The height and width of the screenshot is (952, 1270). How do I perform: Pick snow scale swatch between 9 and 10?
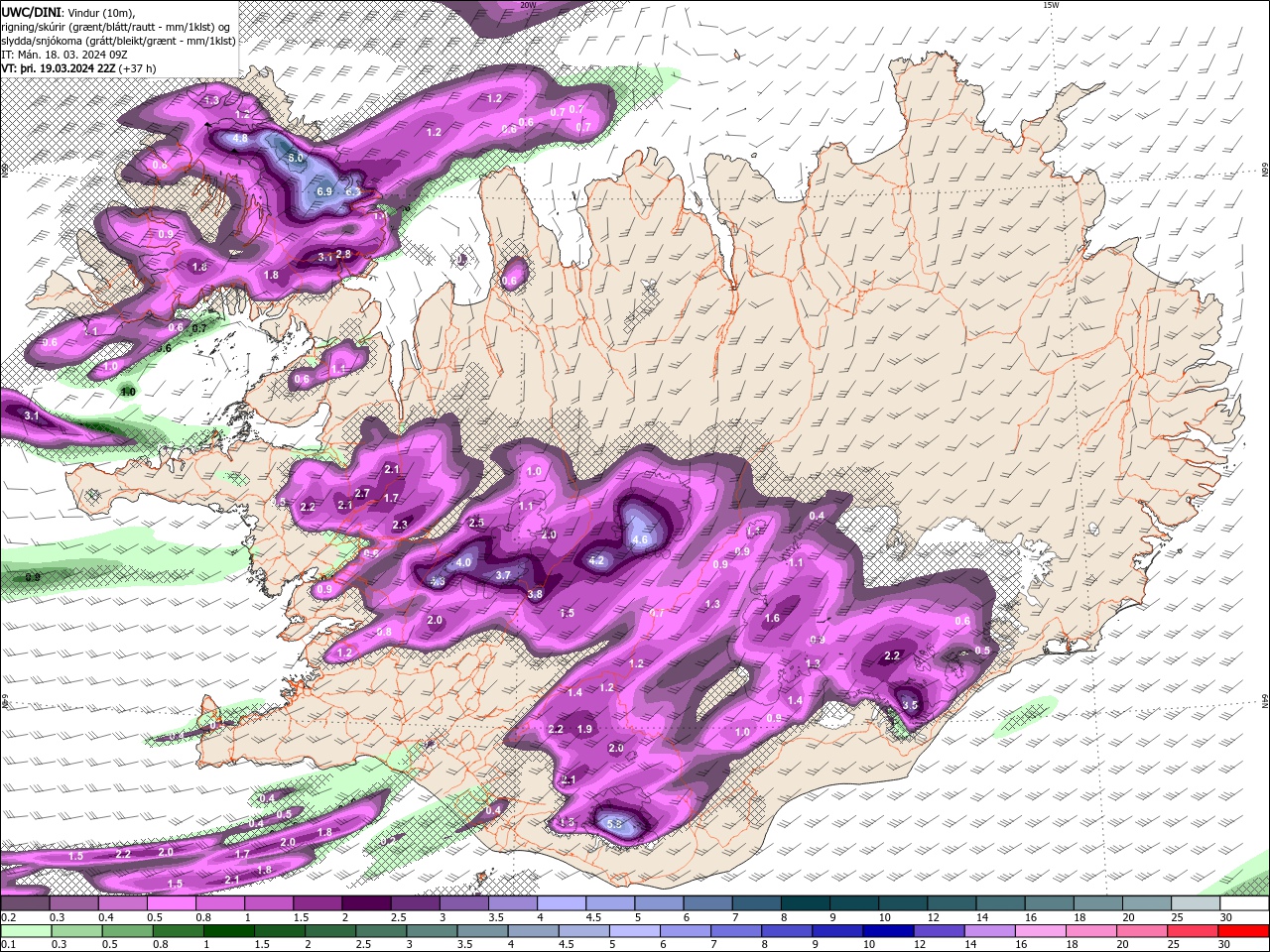(854, 903)
